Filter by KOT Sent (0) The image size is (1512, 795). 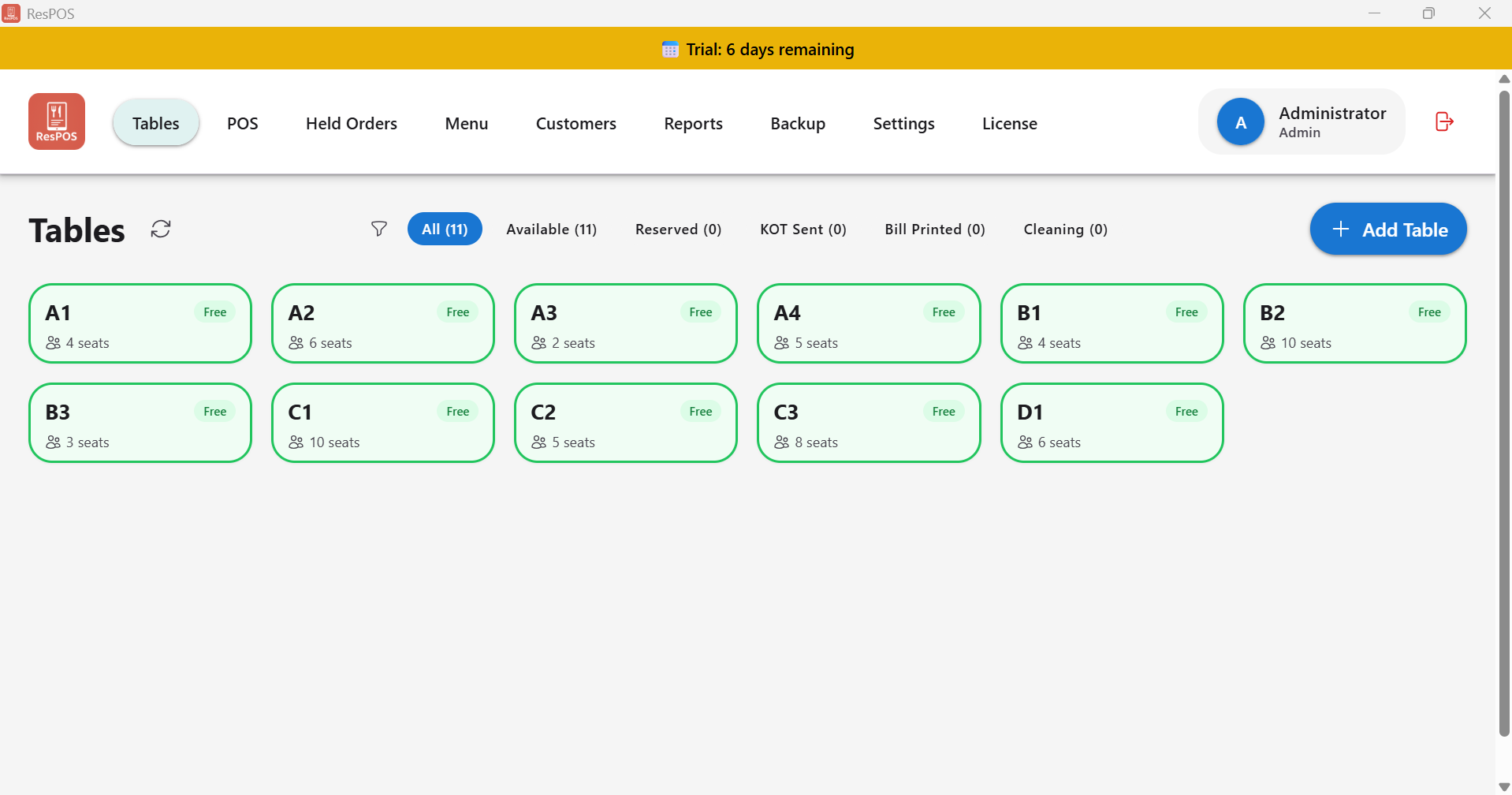coord(803,229)
